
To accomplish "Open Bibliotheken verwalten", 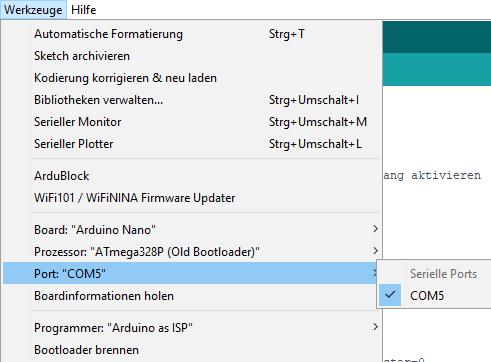I will (191, 100).
